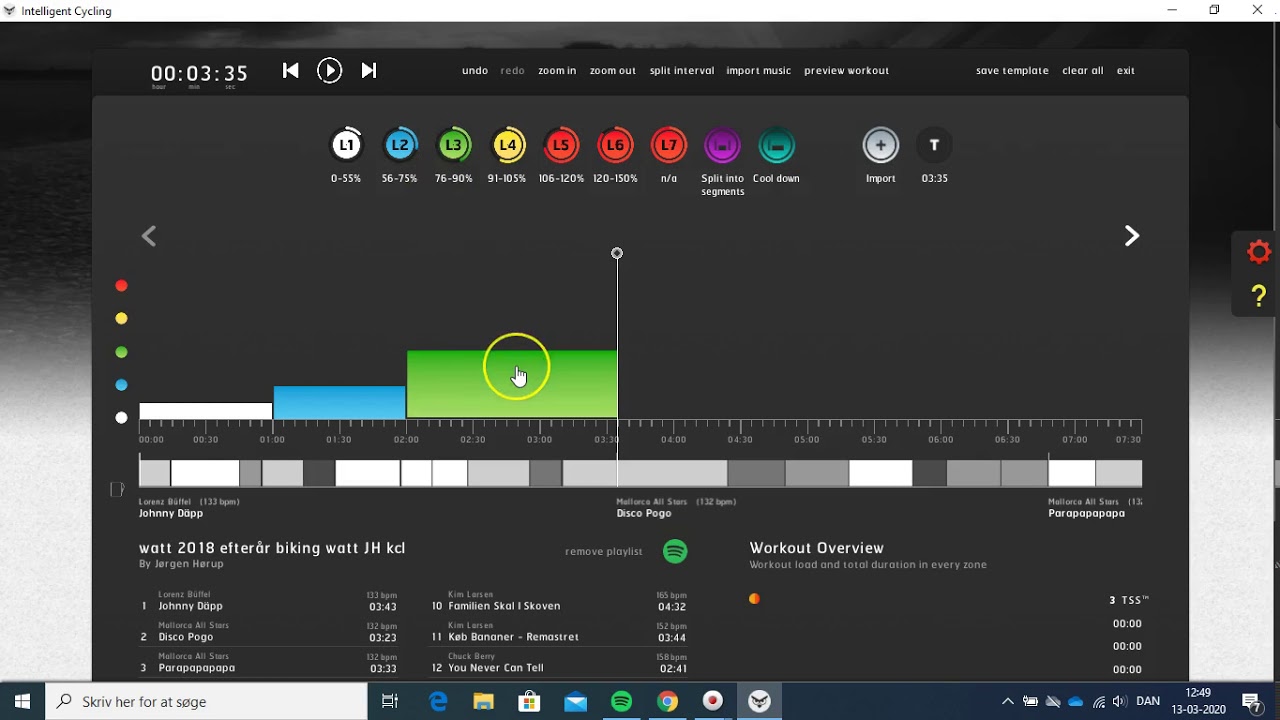Screen dimensions: 1280x720
Task: Select the L3 76-90% intensity zone
Action: 454,145
